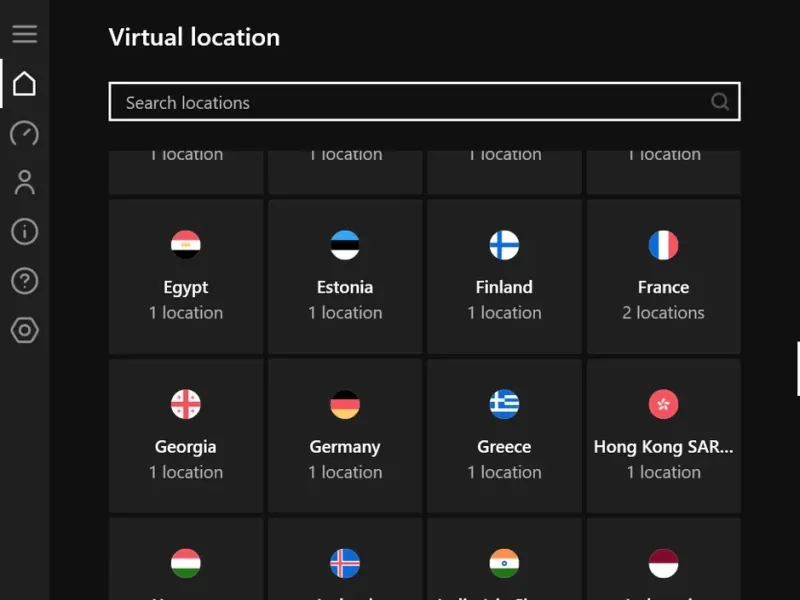
Task: Click the Estonia flag icon
Action: [345, 245]
